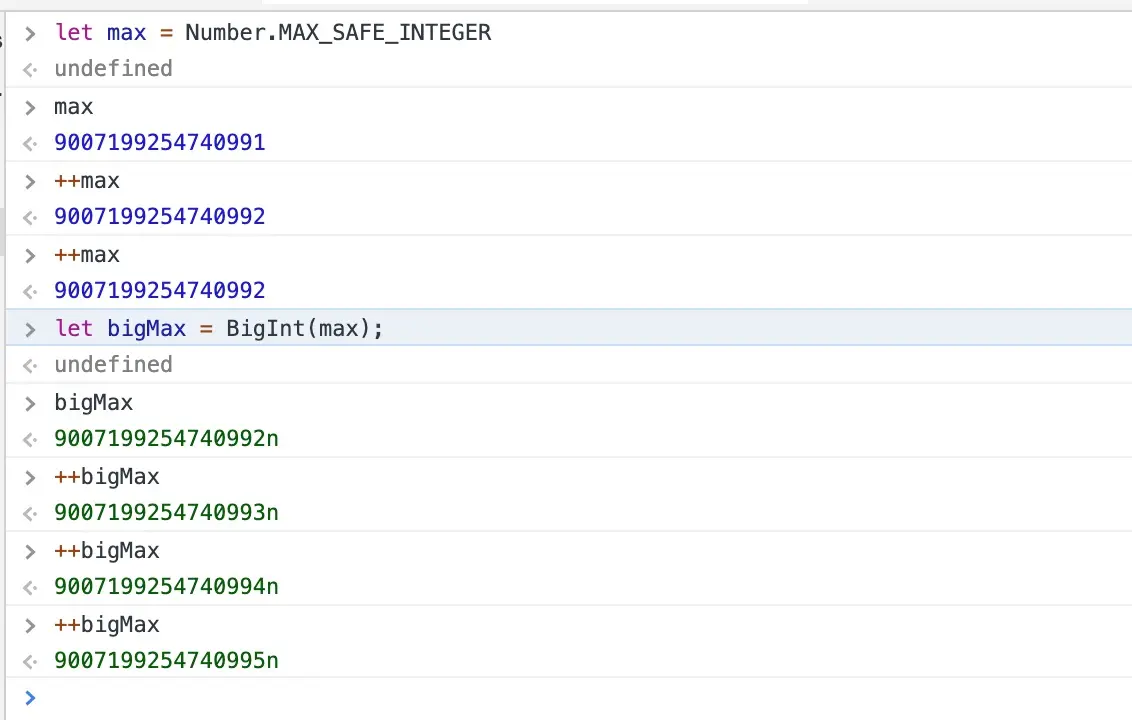Click the first '++bigMax' command
Image resolution: width=1132 pixels, height=720 pixels.
(107, 477)
